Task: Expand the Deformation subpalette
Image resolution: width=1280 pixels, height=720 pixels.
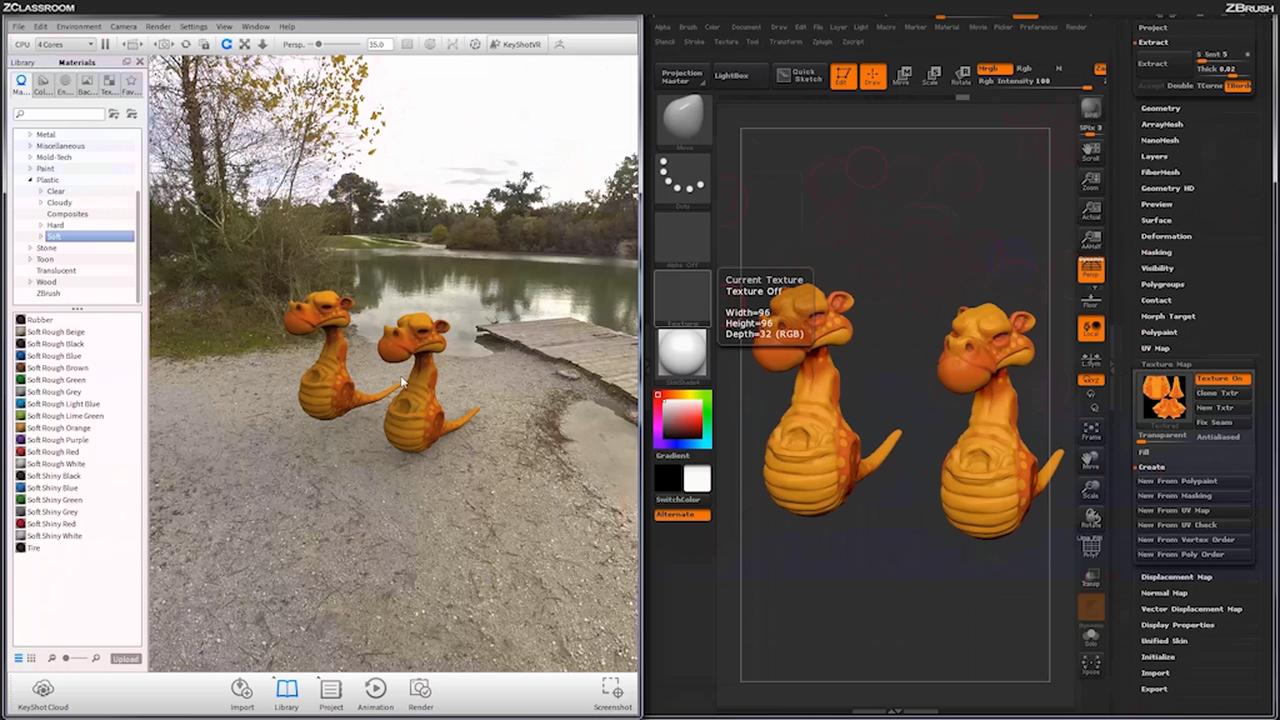Action: point(1166,236)
